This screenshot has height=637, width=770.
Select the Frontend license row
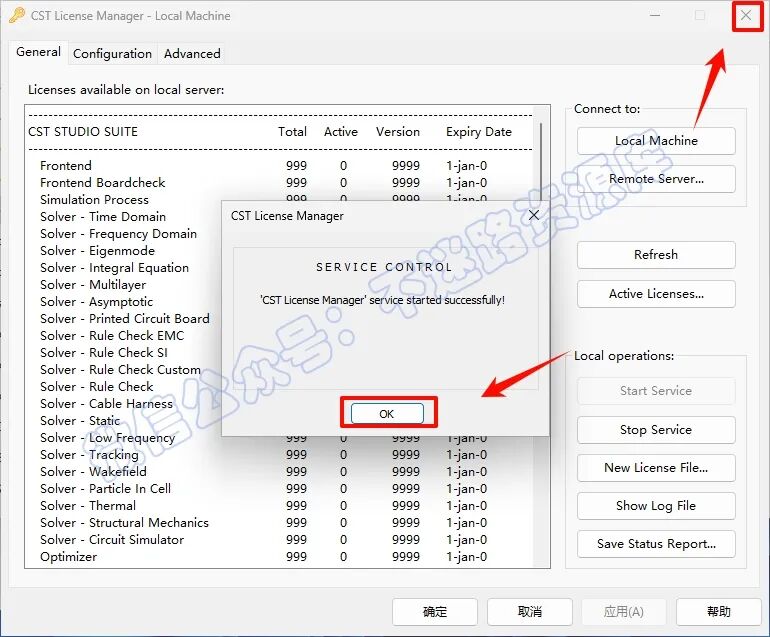[x=263, y=166]
